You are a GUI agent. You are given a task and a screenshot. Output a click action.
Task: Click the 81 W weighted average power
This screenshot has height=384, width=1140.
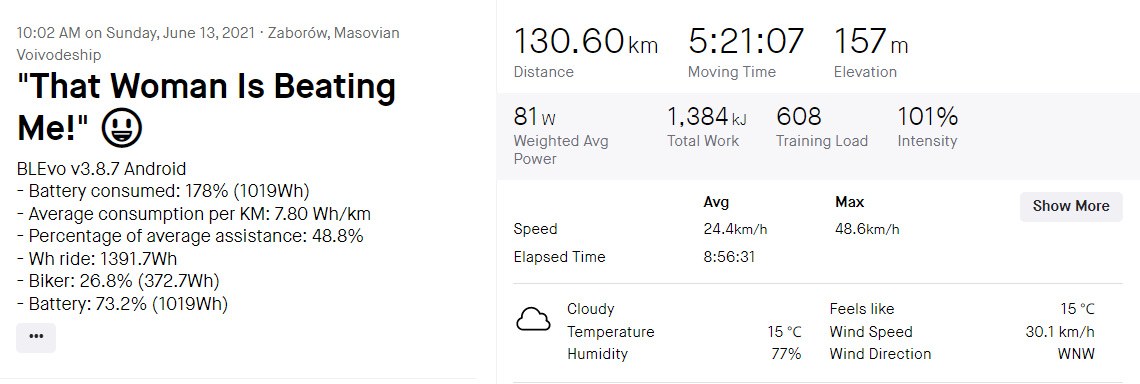(x=534, y=116)
